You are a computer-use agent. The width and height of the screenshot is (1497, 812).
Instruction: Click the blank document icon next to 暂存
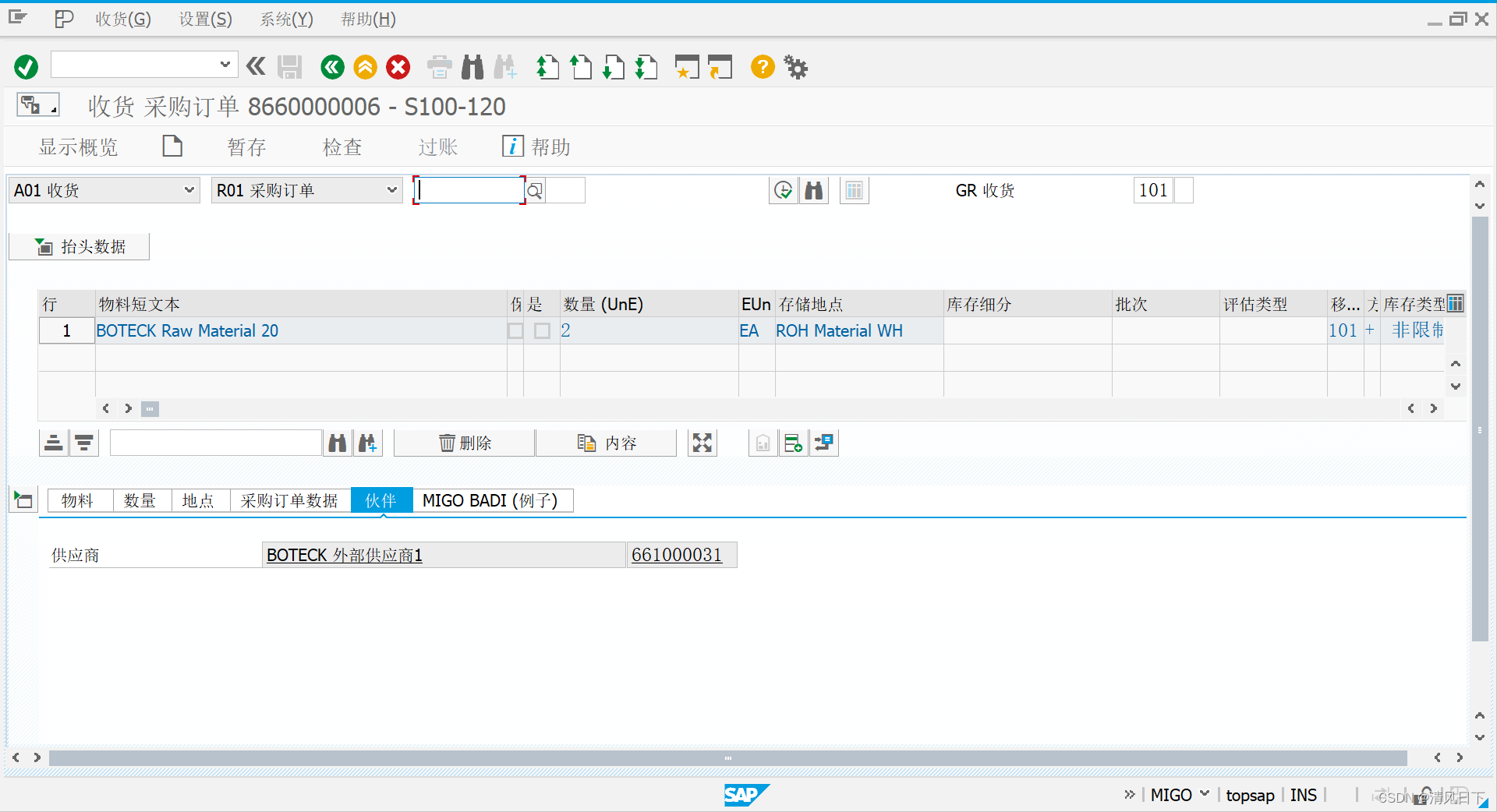[172, 146]
